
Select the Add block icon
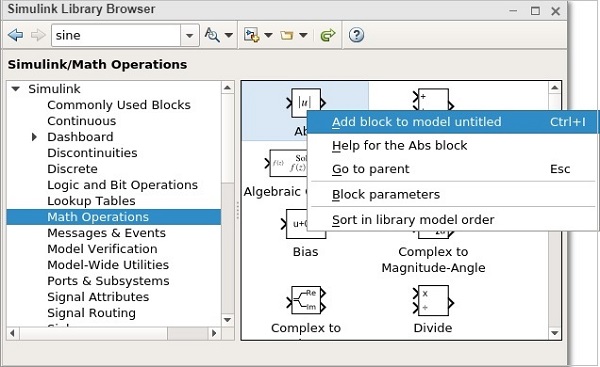pyautogui.click(x=433, y=99)
